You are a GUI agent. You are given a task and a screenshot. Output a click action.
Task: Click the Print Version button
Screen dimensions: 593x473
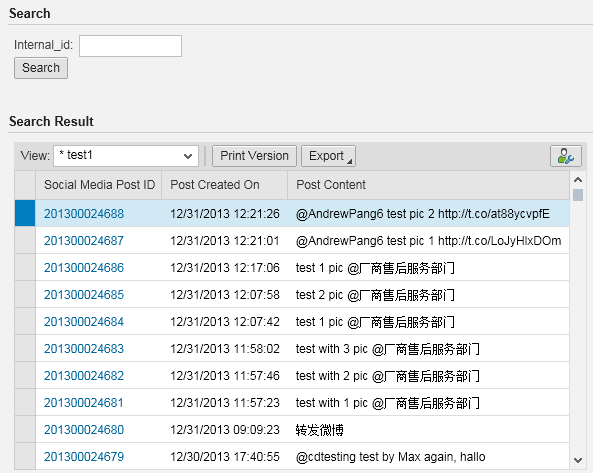254,156
